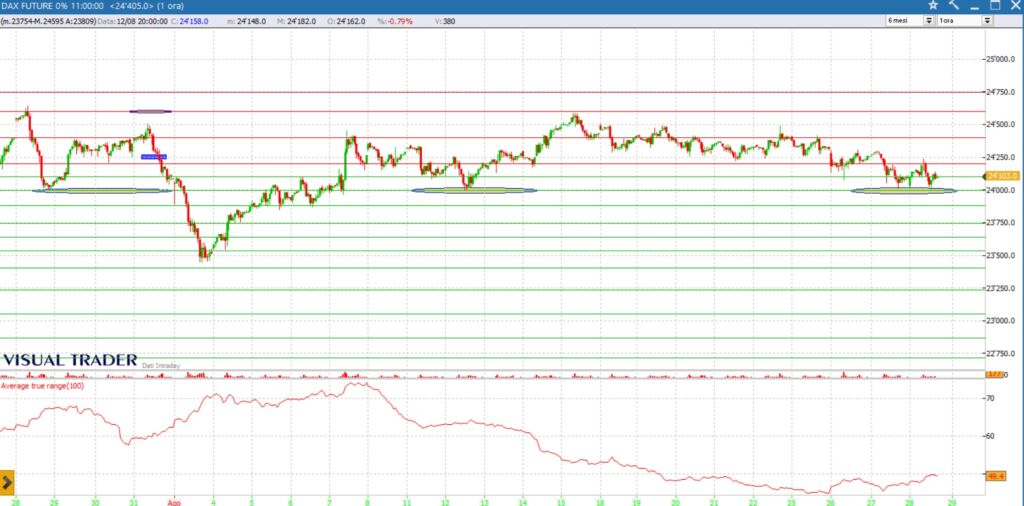
Task: Click the maximum value M: 24'182.0
Action: 296,22
